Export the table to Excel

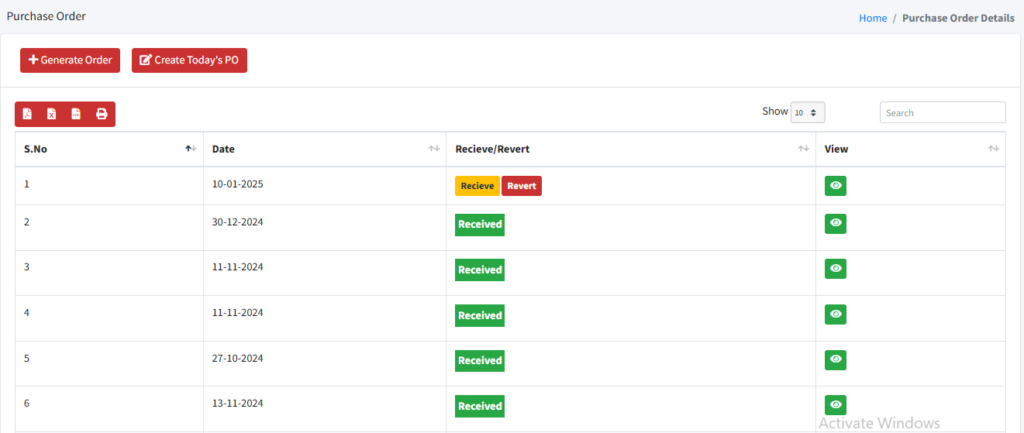(x=52, y=114)
